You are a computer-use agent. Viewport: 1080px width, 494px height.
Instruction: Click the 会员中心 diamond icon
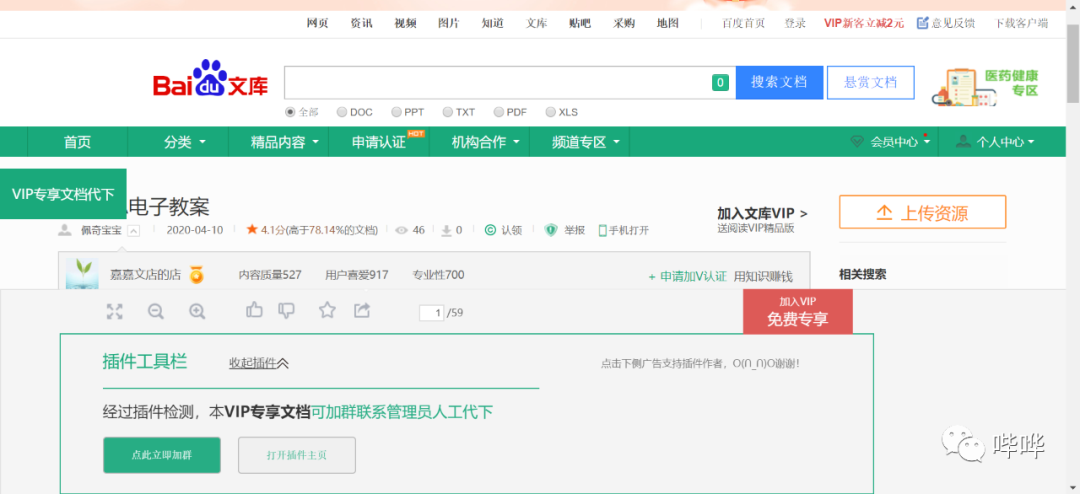tap(857, 142)
